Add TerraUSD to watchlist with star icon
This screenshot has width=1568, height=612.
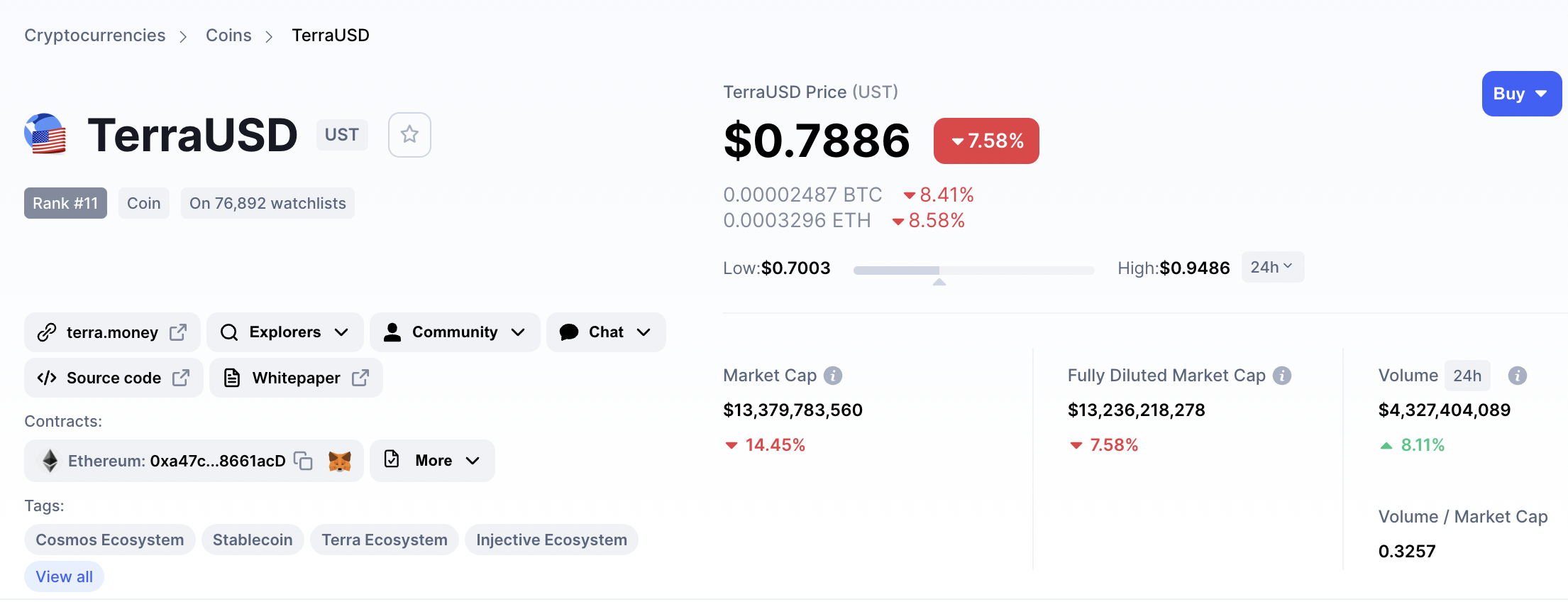point(409,135)
